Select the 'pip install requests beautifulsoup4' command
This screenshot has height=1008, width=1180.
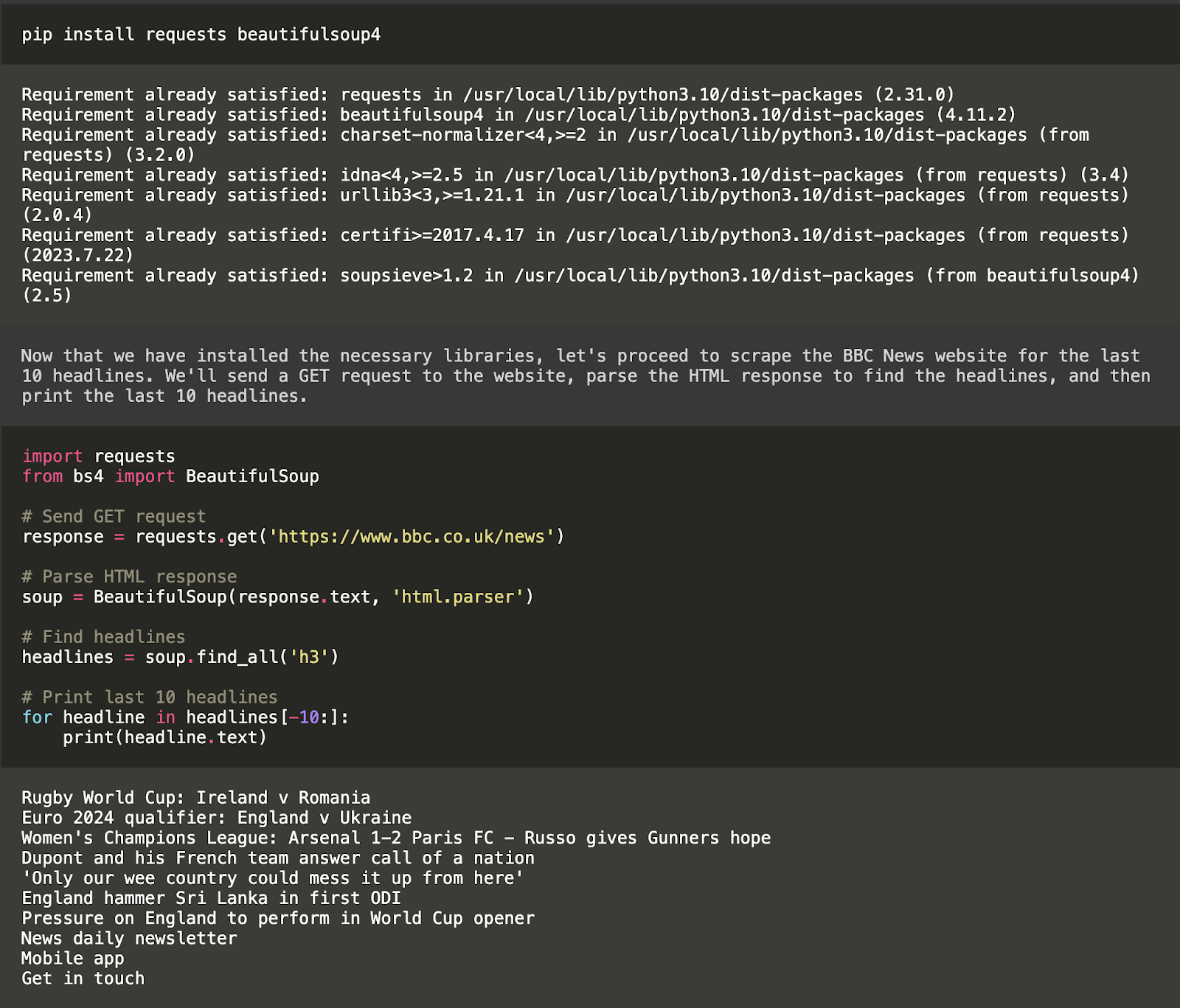201,35
